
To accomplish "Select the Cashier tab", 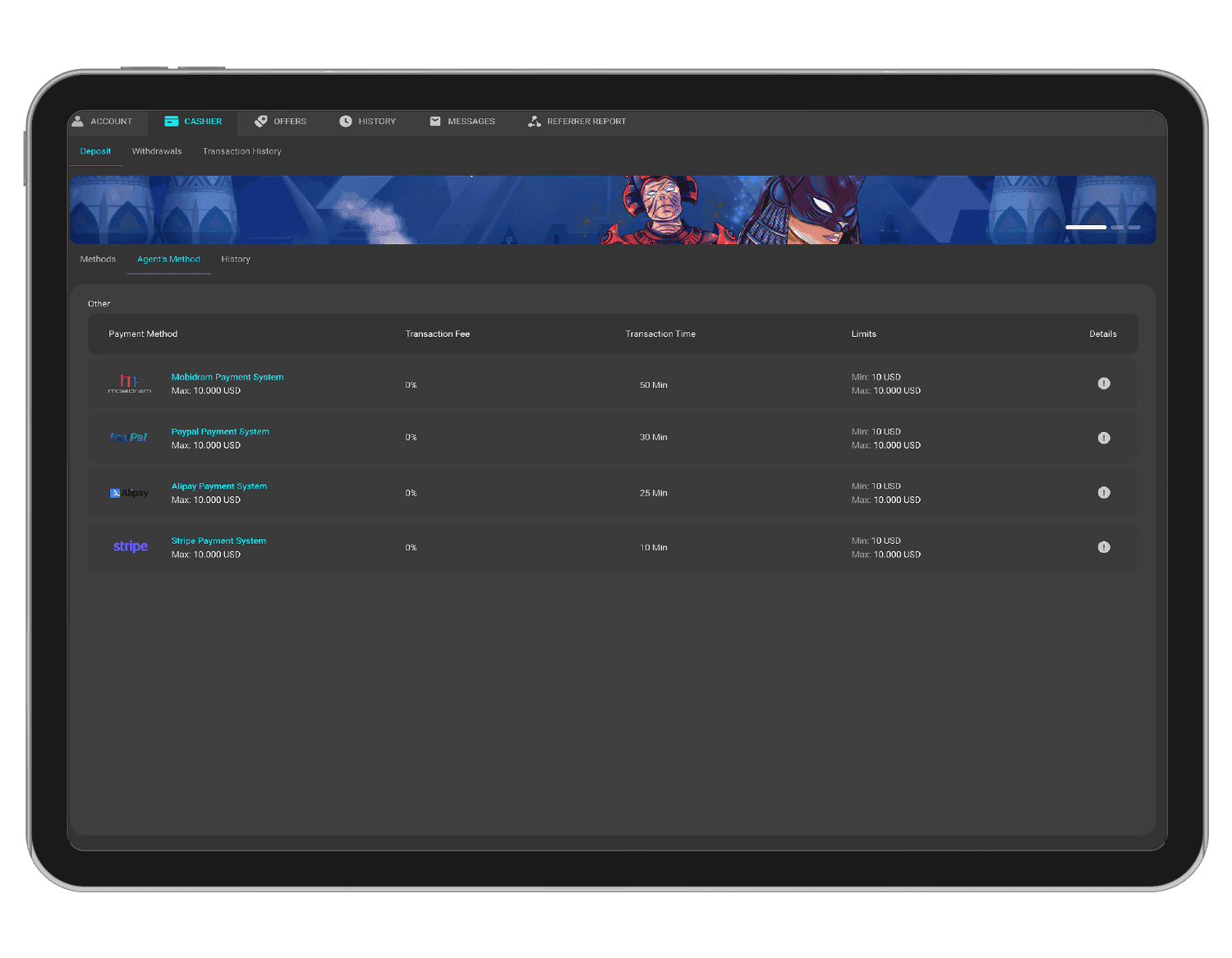I will click(193, 122).
